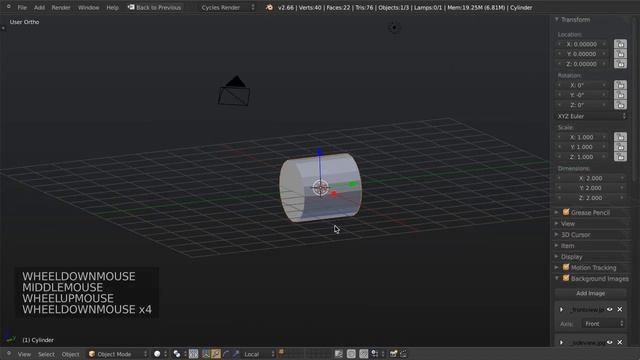Open the View menu in viewport header
Viewport: 640px width, 360px height.
click(24, 354)
